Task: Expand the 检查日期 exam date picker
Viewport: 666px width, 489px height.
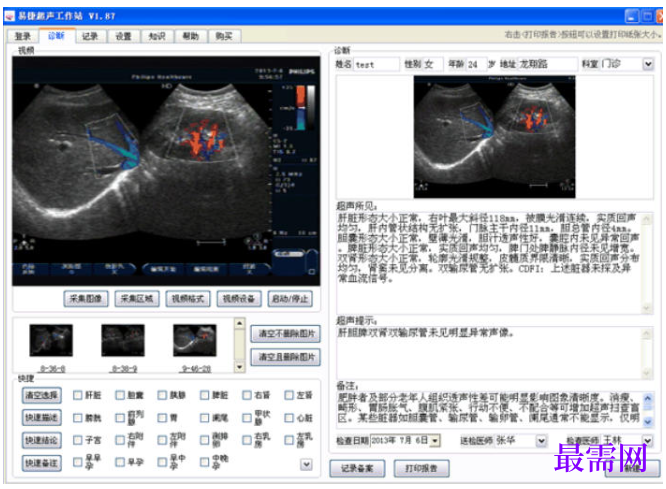Action: [435, 441]
